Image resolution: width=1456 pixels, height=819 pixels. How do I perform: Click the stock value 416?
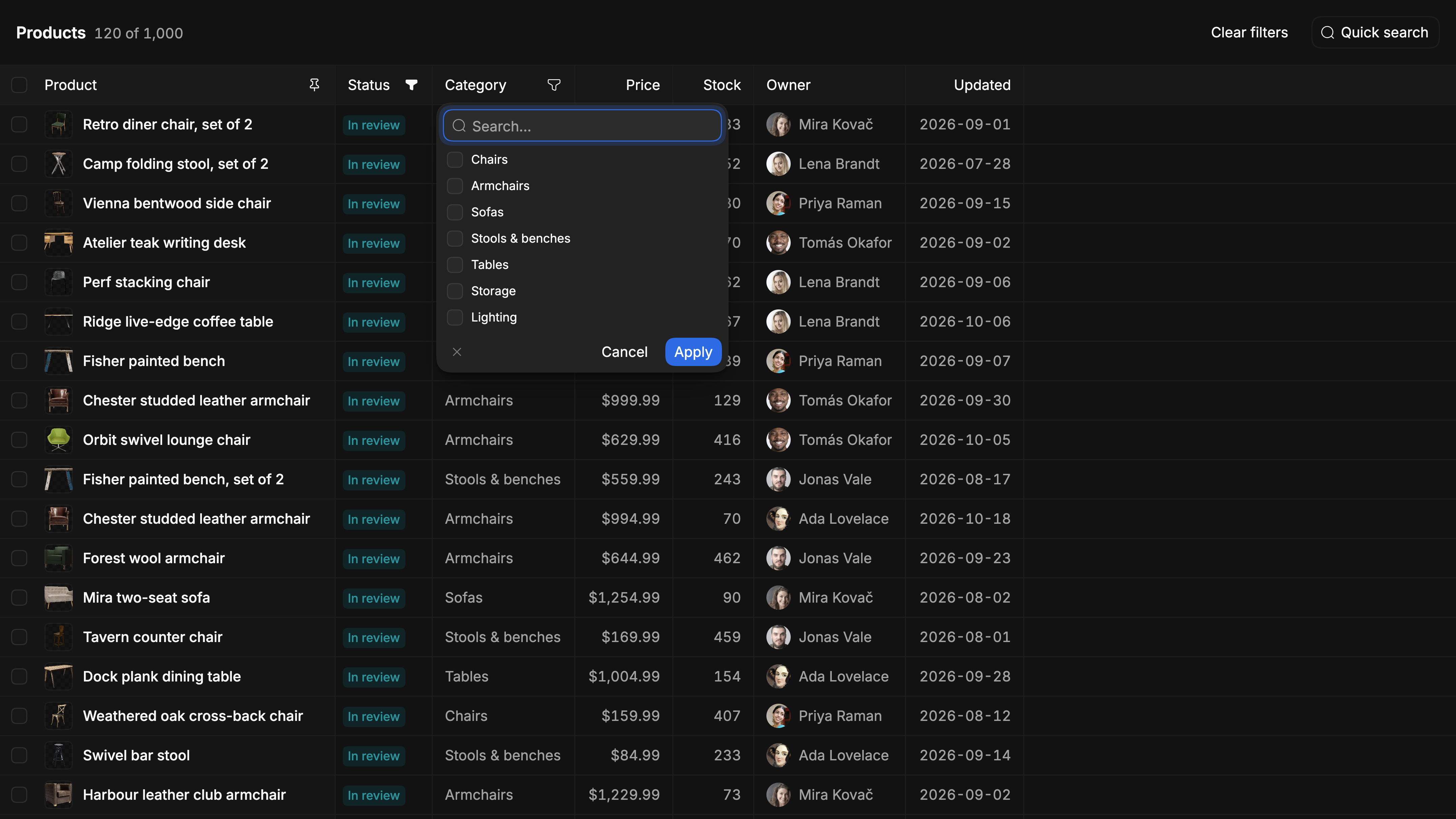pos(727,440)
